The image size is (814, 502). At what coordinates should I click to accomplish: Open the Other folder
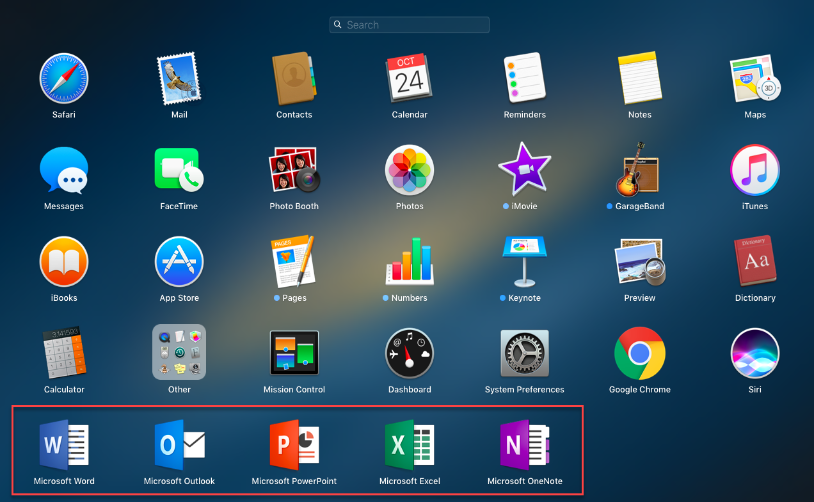179,352
